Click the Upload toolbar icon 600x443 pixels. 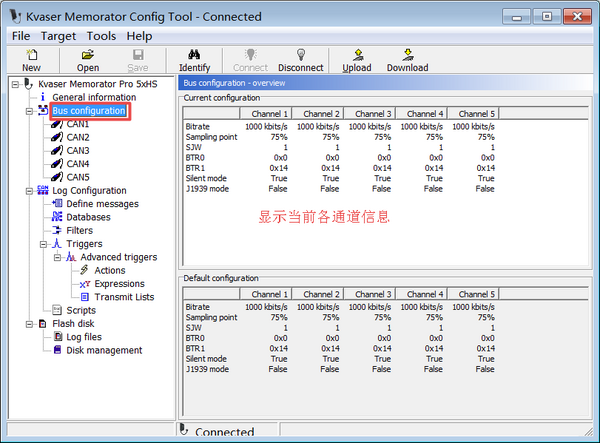(358, 55)
